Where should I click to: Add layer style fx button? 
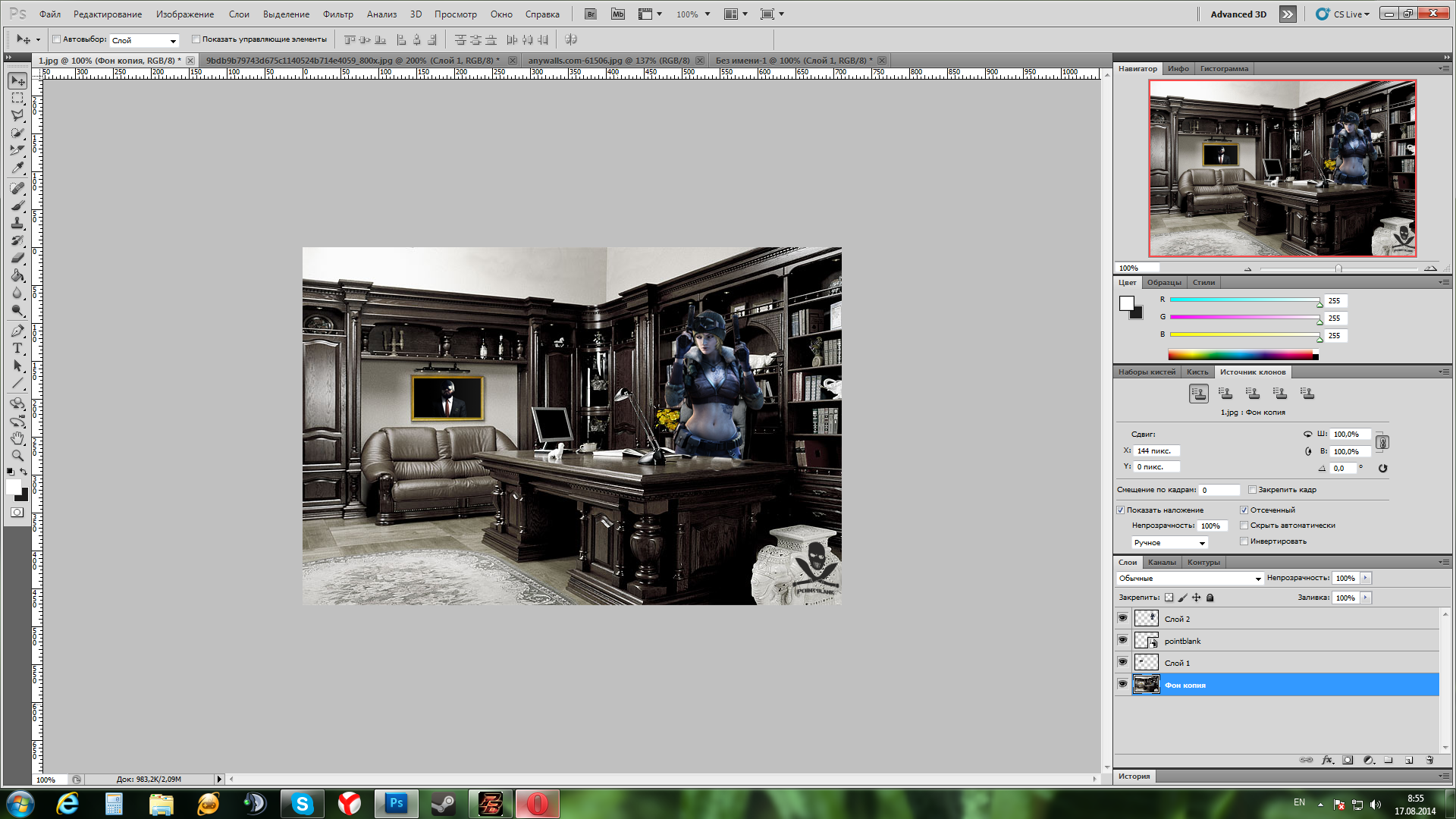[1327, 760]
